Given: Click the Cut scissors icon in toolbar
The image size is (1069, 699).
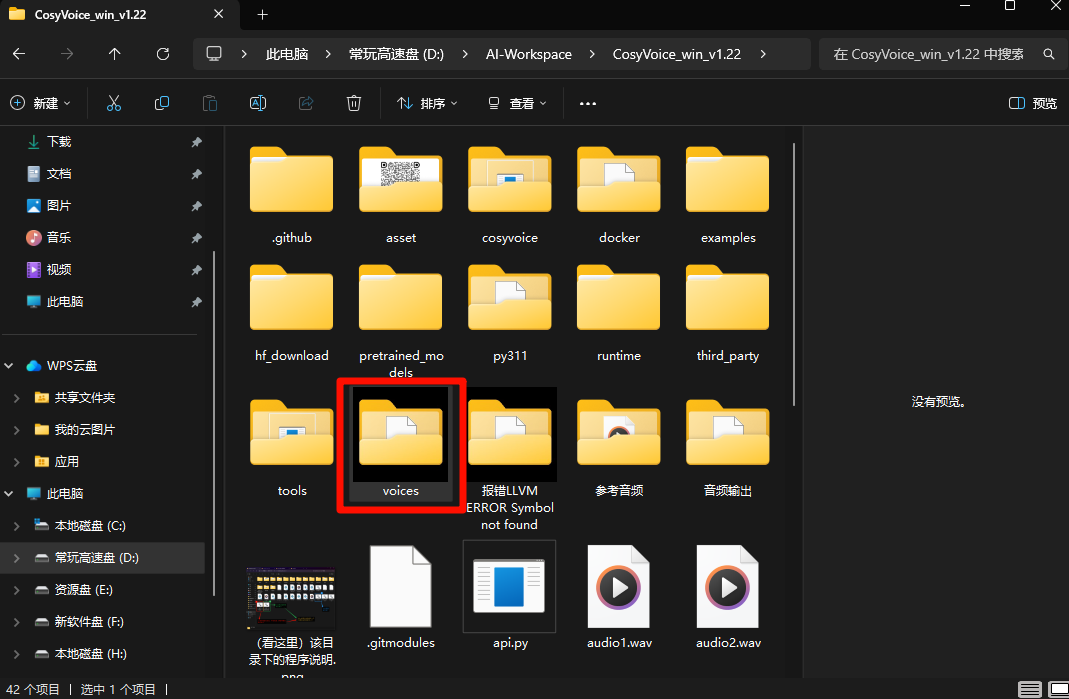Looking at the screenshot, I should [x=113, y=103].
